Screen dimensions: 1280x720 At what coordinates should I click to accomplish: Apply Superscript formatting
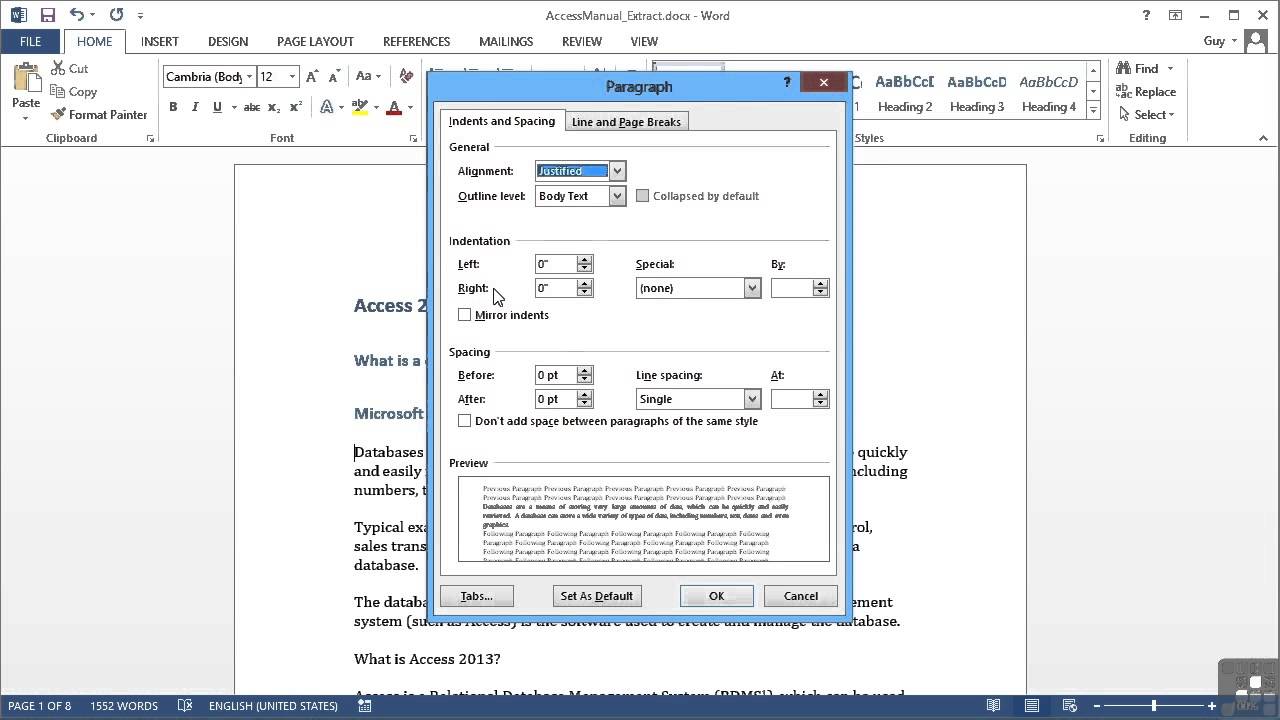tap(296, 107)
